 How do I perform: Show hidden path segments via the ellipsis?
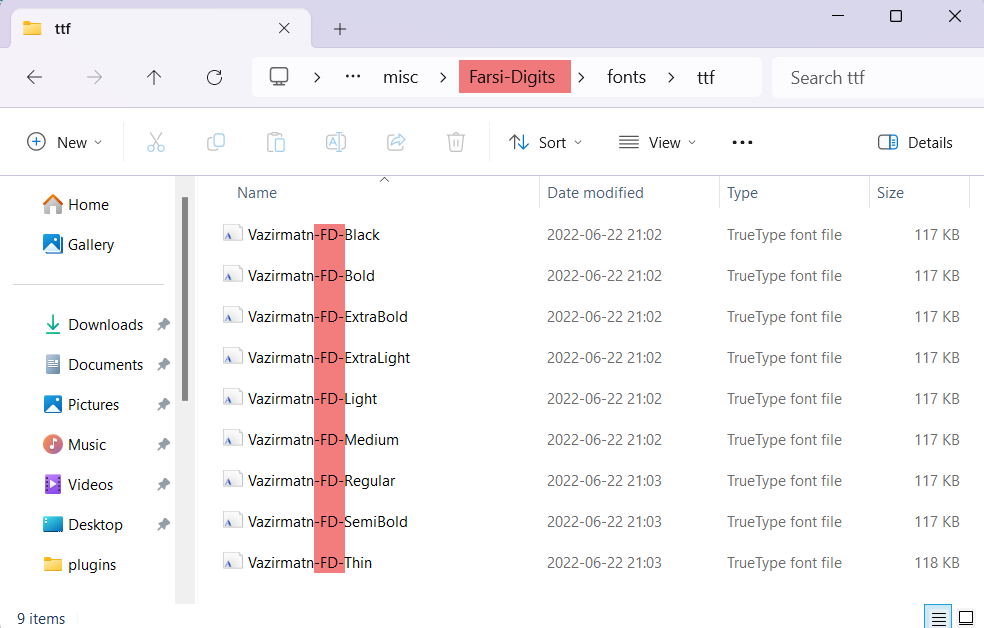tap(353, 77)
